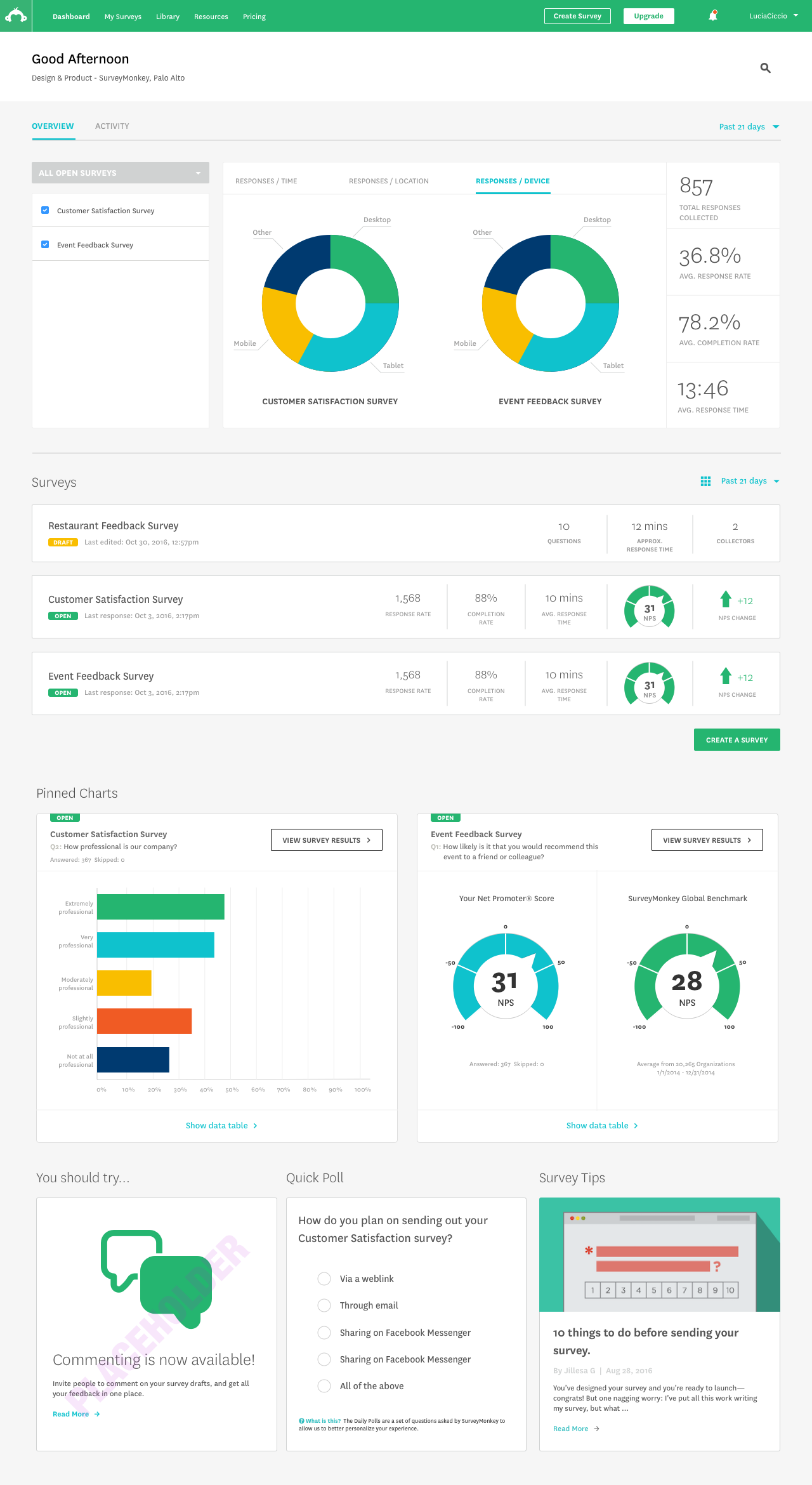Expand Customer Satisfaction 'Show data table'
The width and height of the screenshot is (812, 1485).
pos(221,1125)
